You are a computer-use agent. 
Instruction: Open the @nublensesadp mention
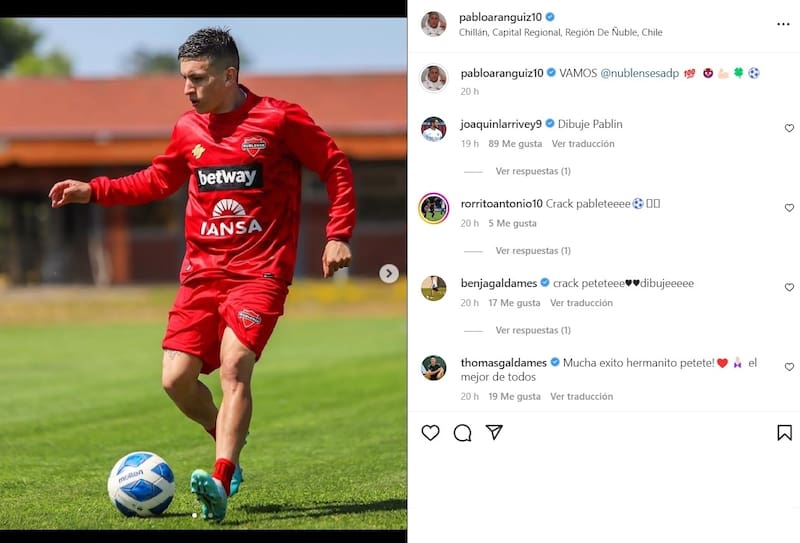click(x=639, y=73)
